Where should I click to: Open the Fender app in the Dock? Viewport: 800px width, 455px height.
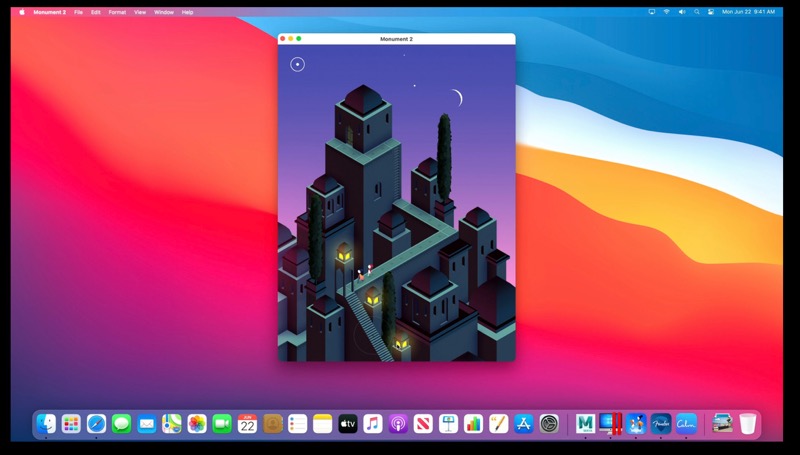pos(661,423)
